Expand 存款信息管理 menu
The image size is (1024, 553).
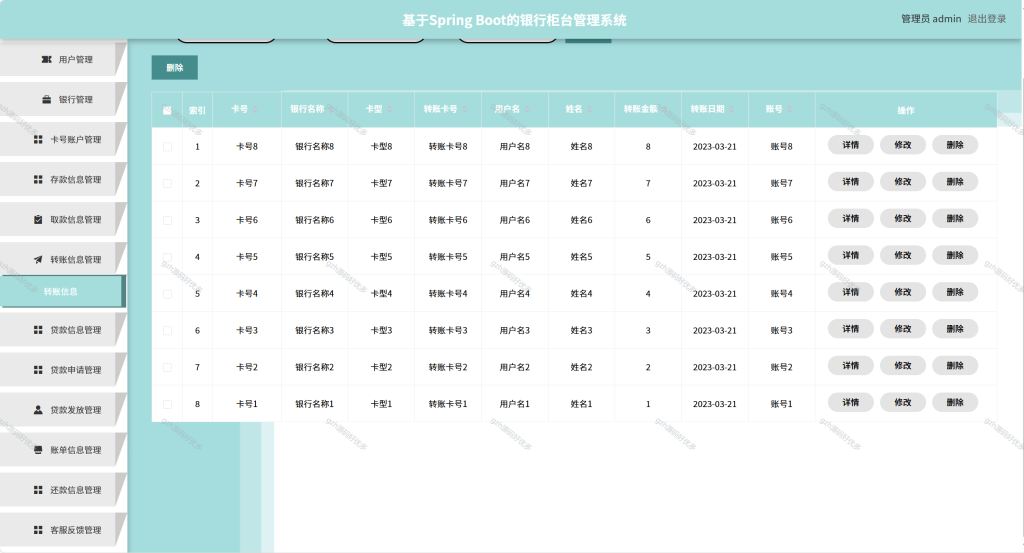62,180
